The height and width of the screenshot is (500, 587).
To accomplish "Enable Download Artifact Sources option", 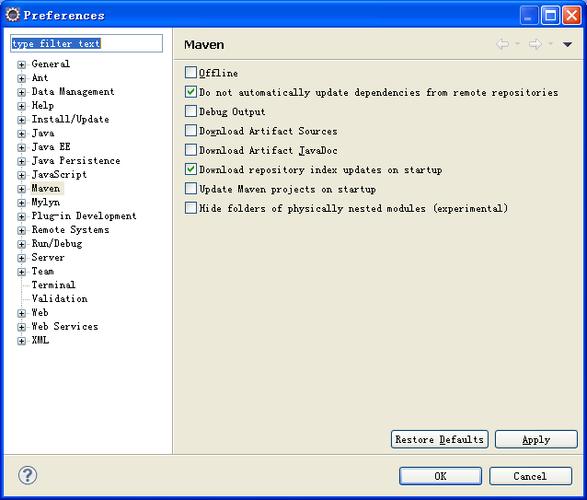I will [x=191, y=130].
